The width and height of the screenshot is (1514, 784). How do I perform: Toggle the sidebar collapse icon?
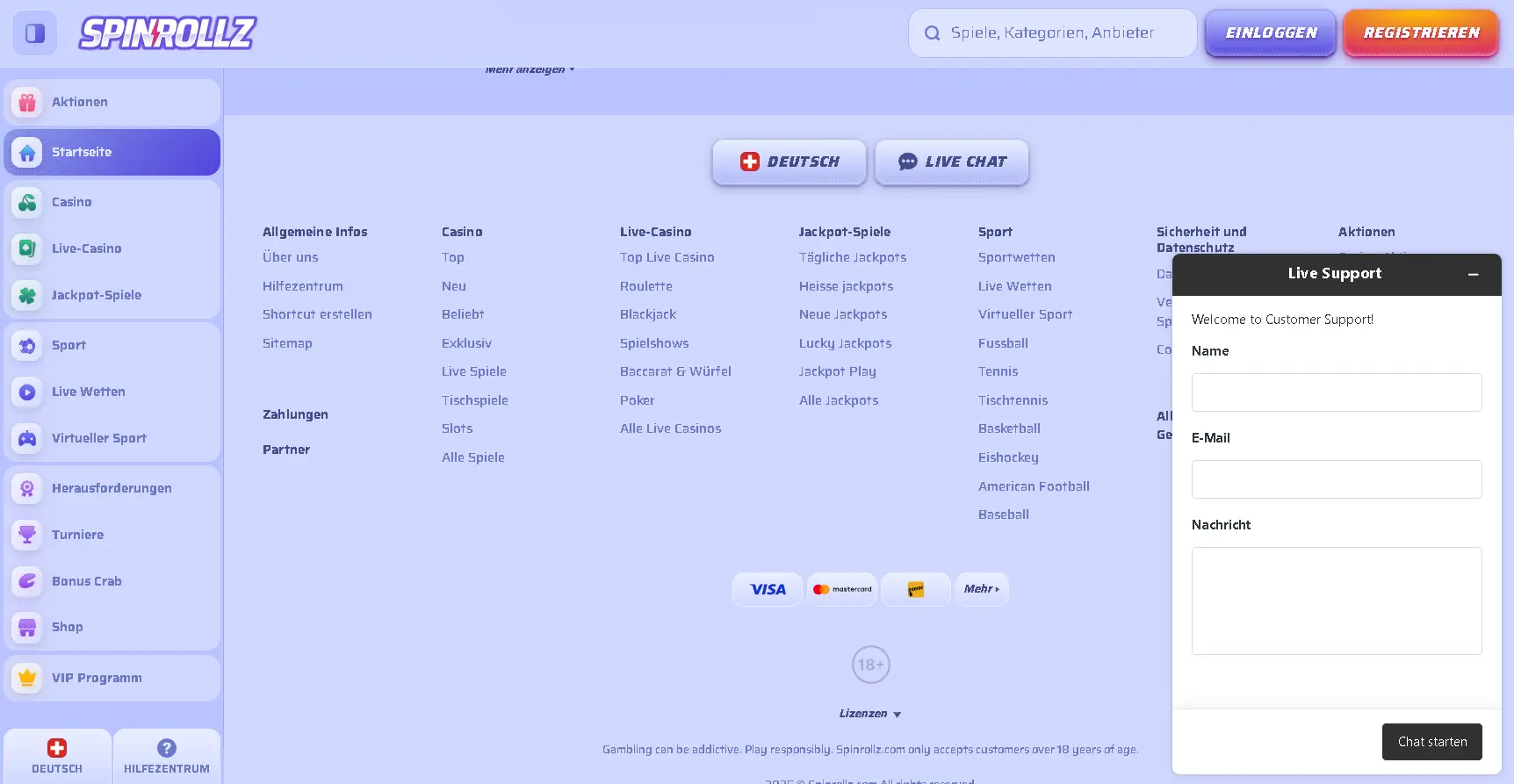coord(35,33)
